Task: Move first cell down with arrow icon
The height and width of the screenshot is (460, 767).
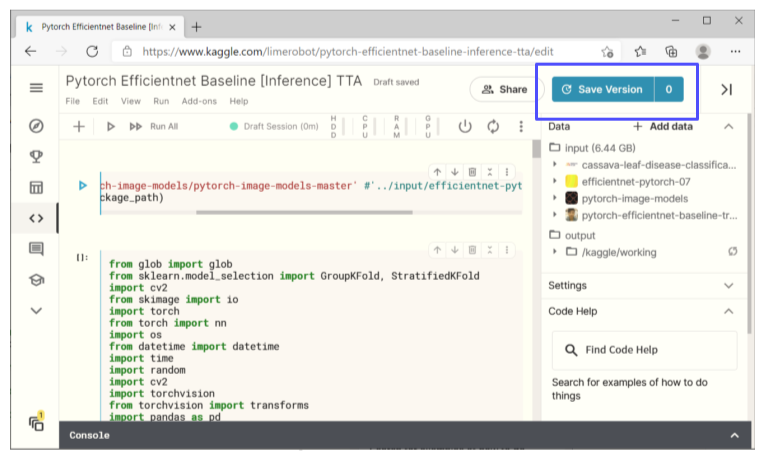Action: (455, 172)
